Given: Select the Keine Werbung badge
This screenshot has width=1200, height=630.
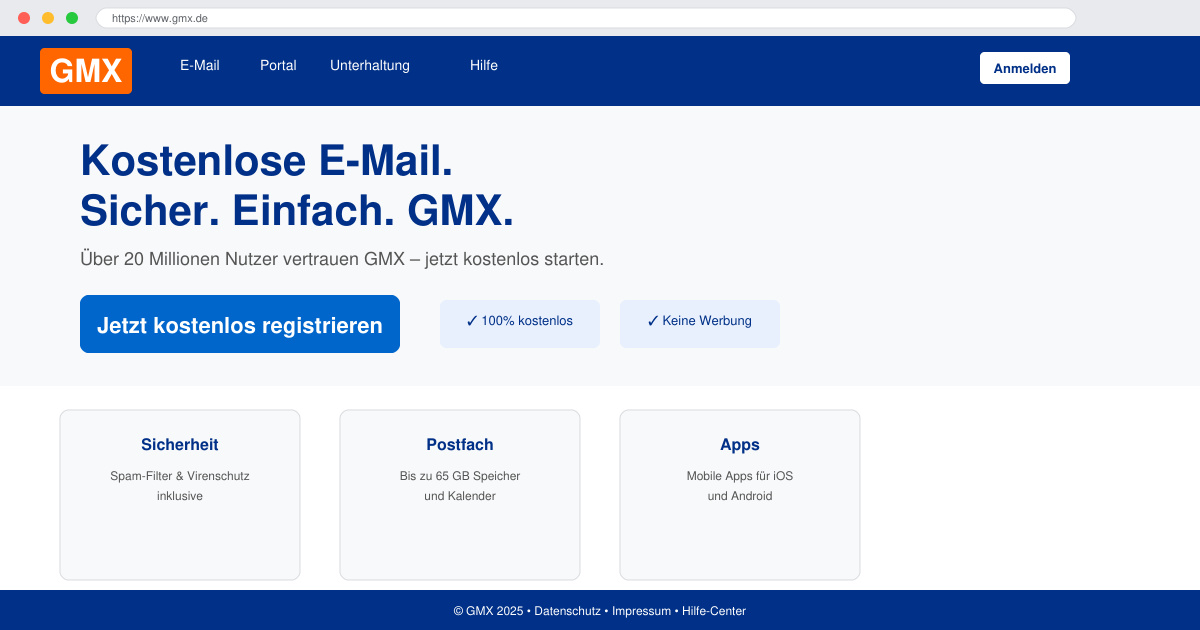Looking at the screenshot, I should 700,324.
